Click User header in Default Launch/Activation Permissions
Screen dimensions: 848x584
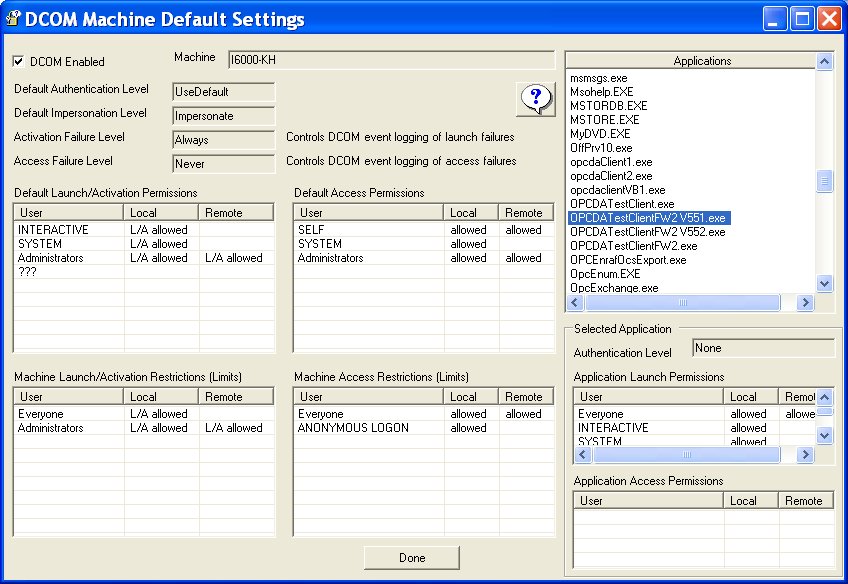pos(69,213)
